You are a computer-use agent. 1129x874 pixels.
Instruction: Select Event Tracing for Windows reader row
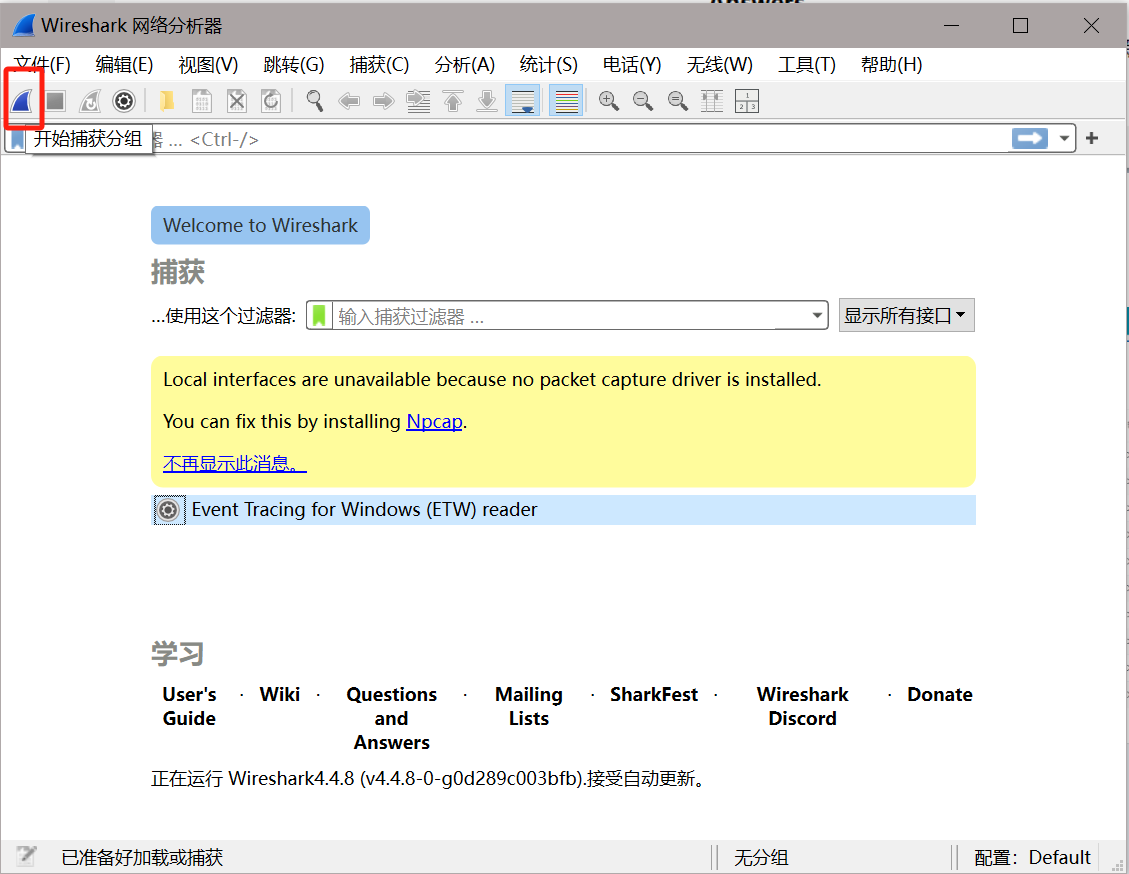564,510
